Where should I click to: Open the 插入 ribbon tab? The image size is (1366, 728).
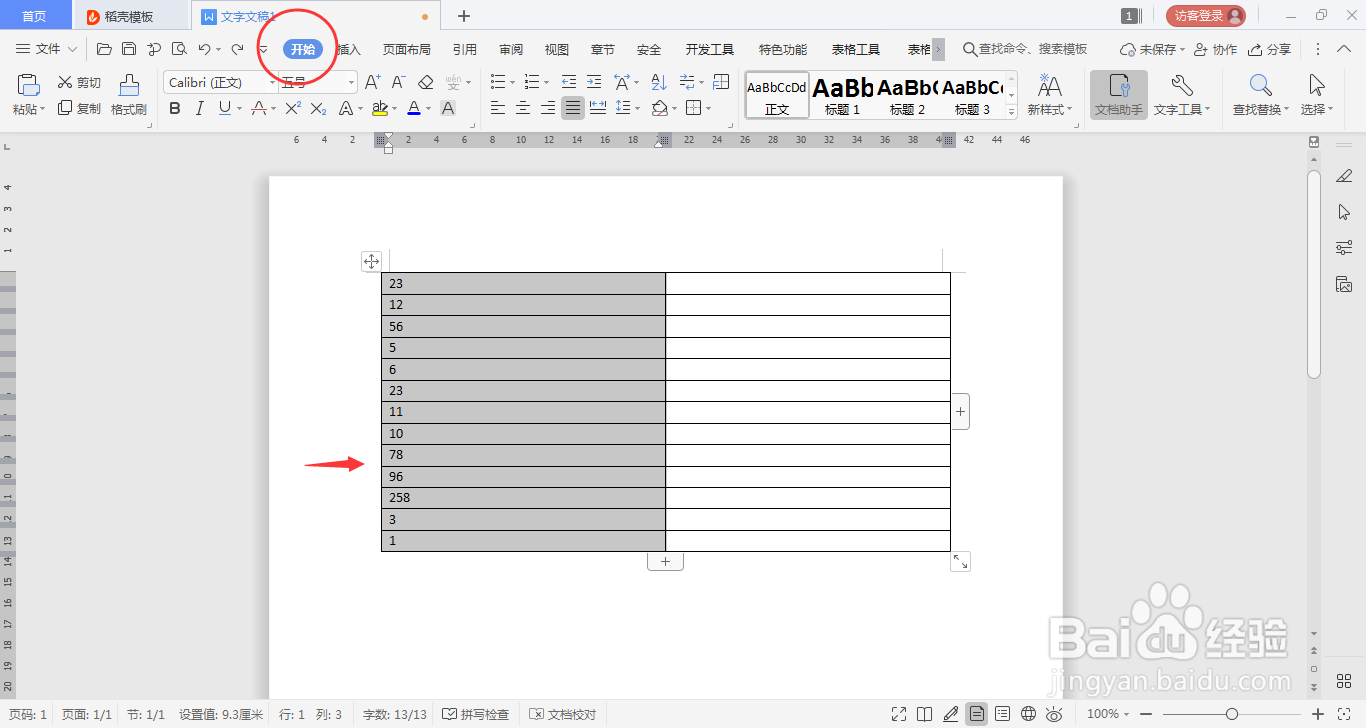pos(349,49)
